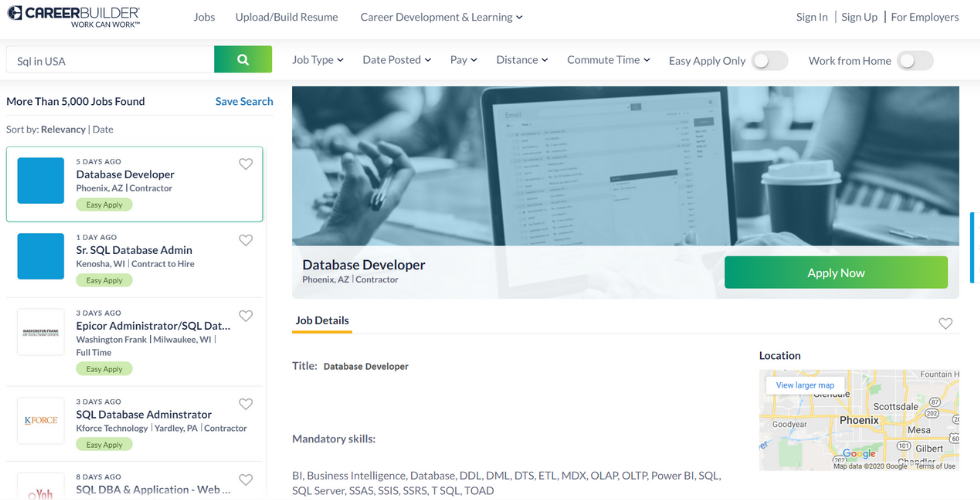Click the blue page scrollbar

[x=972, y=247]
